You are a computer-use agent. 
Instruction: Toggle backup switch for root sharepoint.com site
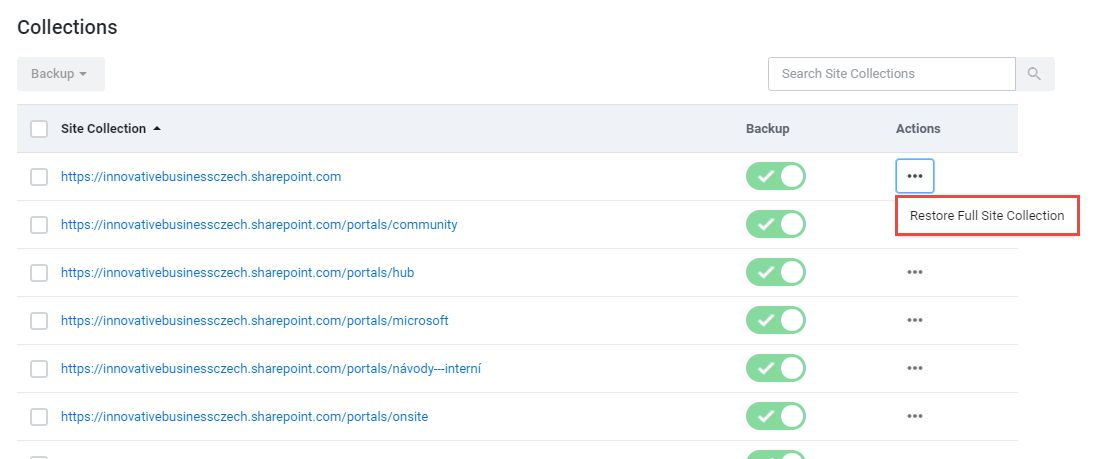pos(776,176)
